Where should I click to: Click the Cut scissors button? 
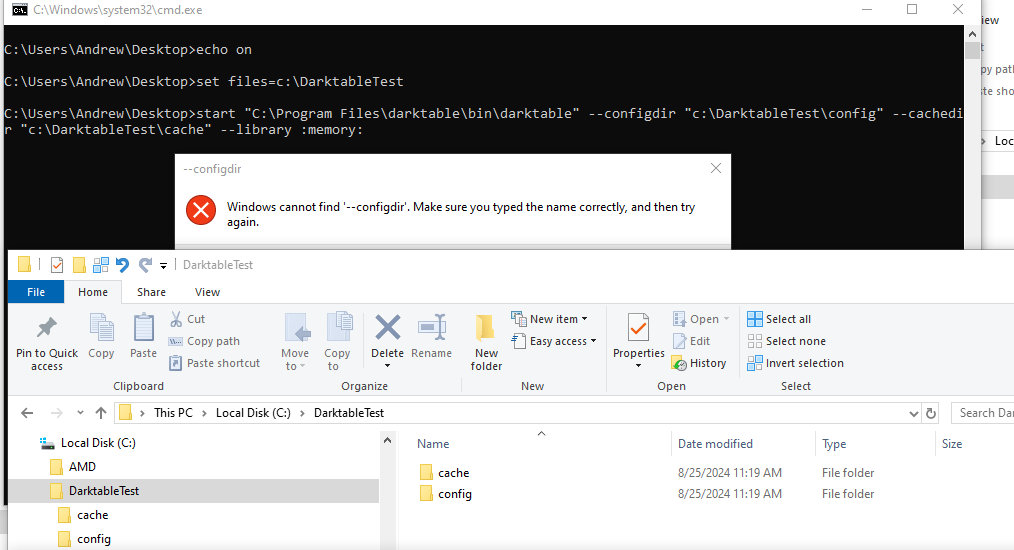click(x=187, y=319)
